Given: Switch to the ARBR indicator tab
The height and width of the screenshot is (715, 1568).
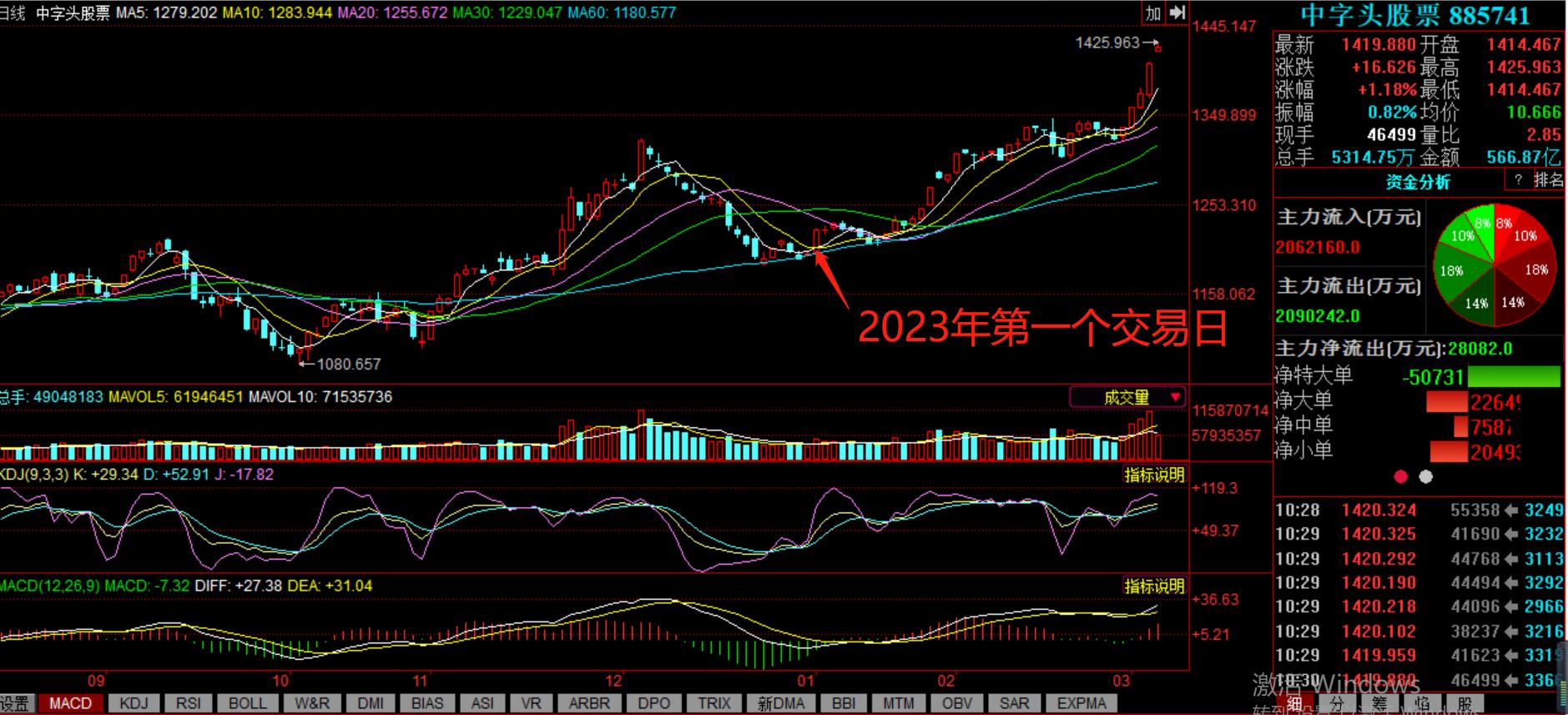Looking at the screenshot, I should pos(589,703).
